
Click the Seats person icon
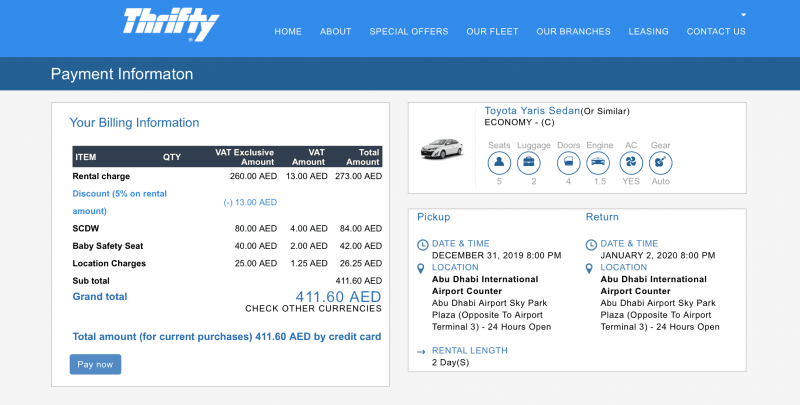[499, 163]
